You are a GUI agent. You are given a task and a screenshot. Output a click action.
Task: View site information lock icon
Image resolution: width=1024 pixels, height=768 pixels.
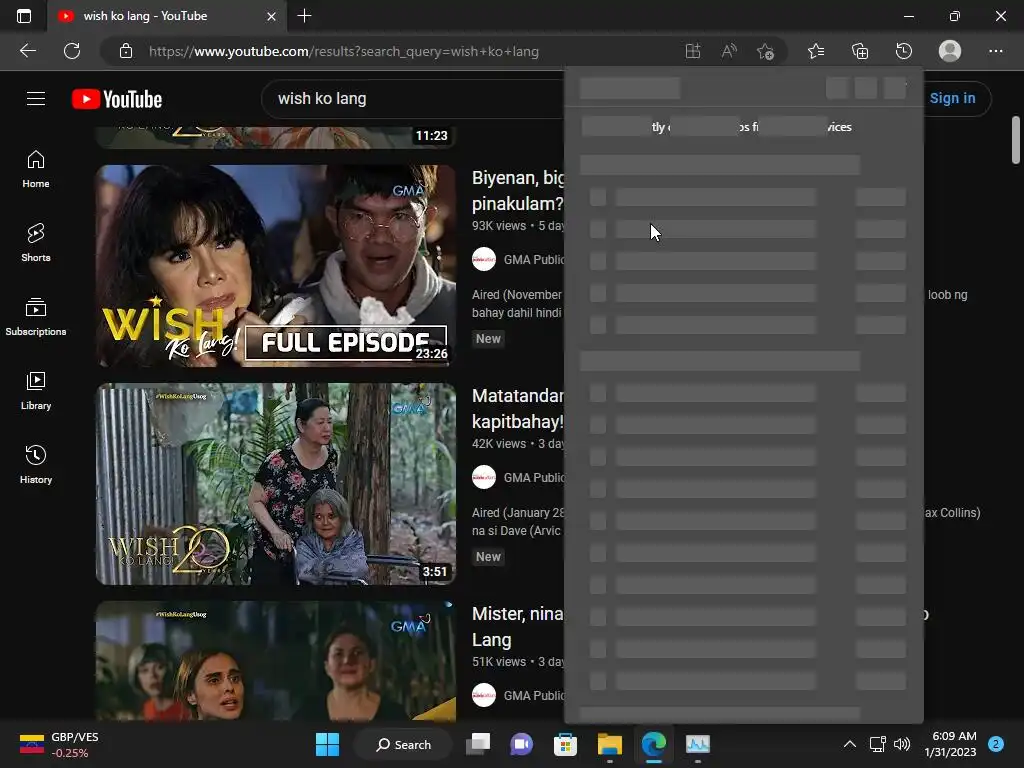tap(126, 51)
